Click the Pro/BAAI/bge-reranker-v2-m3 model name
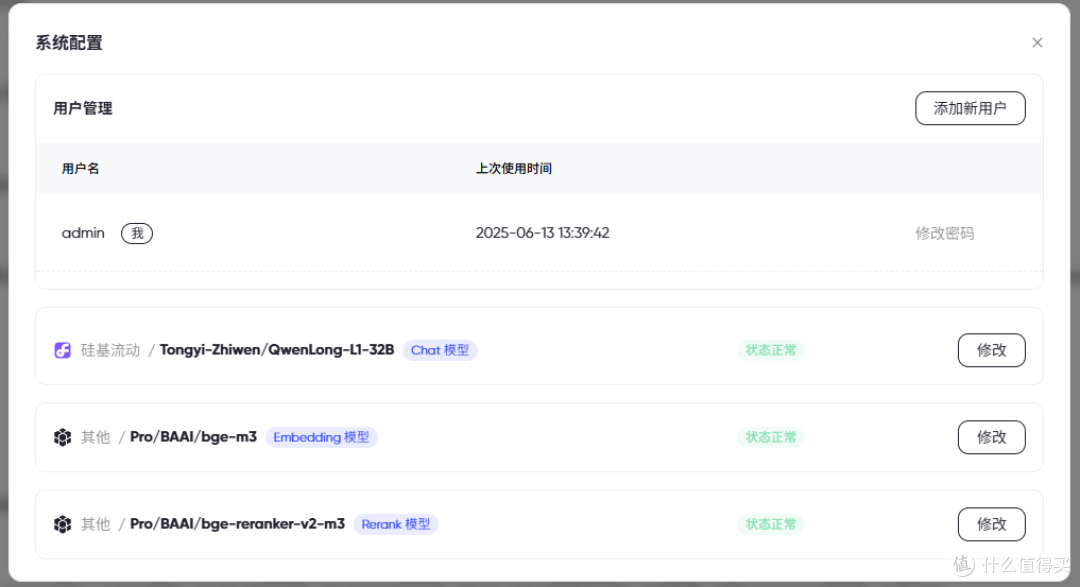The width and height of the screenshot is (1080, 587). [x=238, y=524]
